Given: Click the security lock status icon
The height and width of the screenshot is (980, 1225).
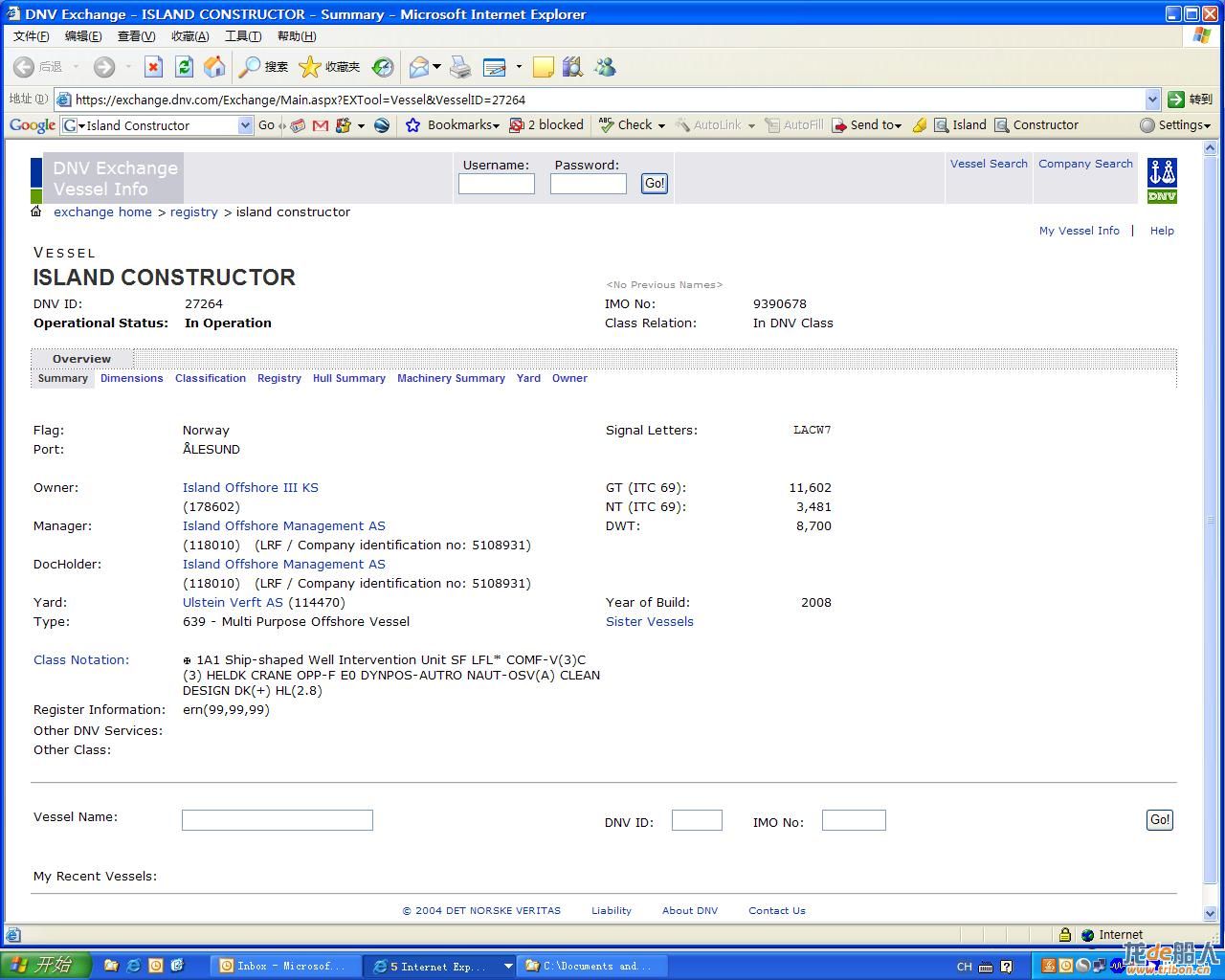Looking at the screenshot, I should tap(1064, 935).
